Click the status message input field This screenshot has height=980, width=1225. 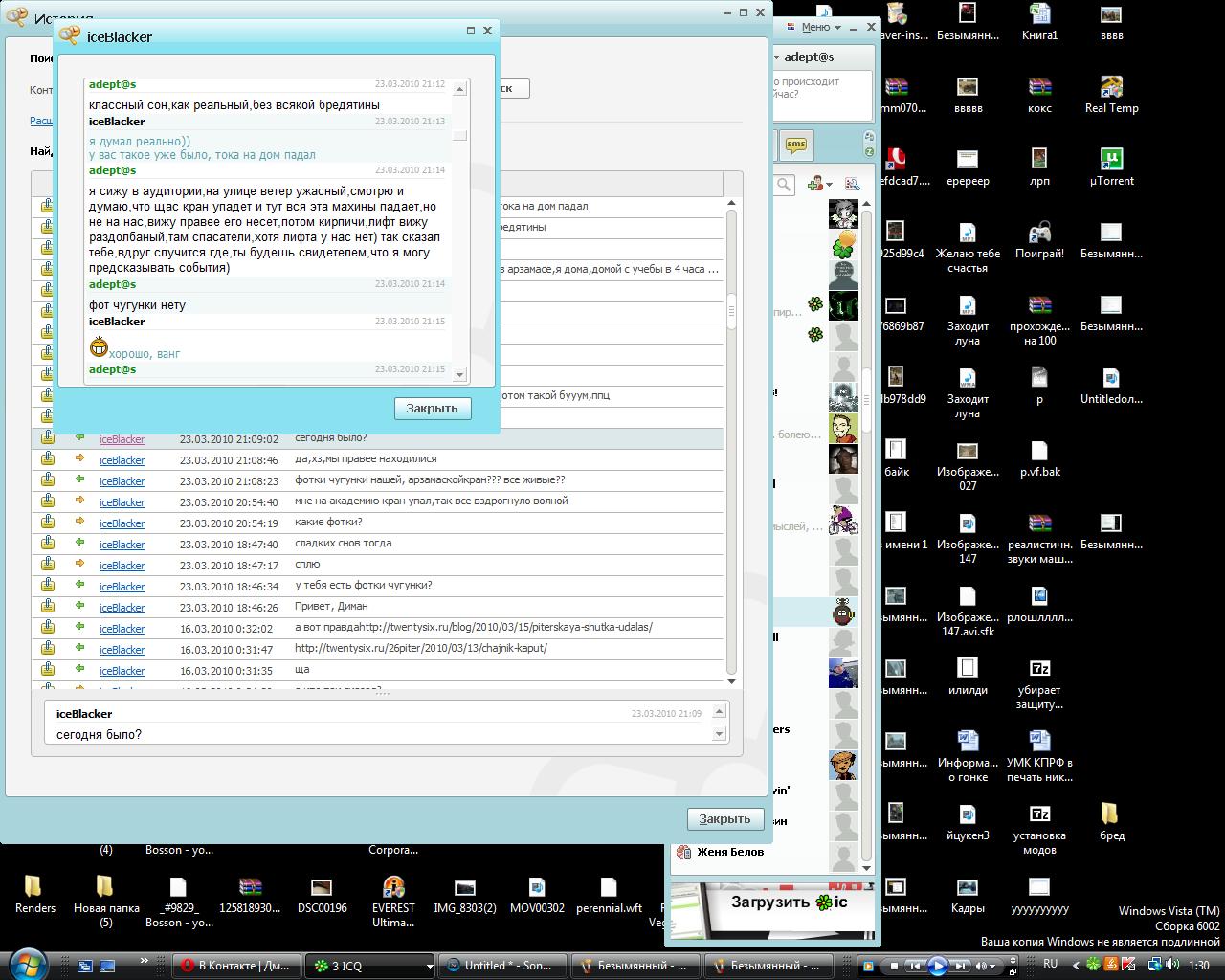coord(821,94)
